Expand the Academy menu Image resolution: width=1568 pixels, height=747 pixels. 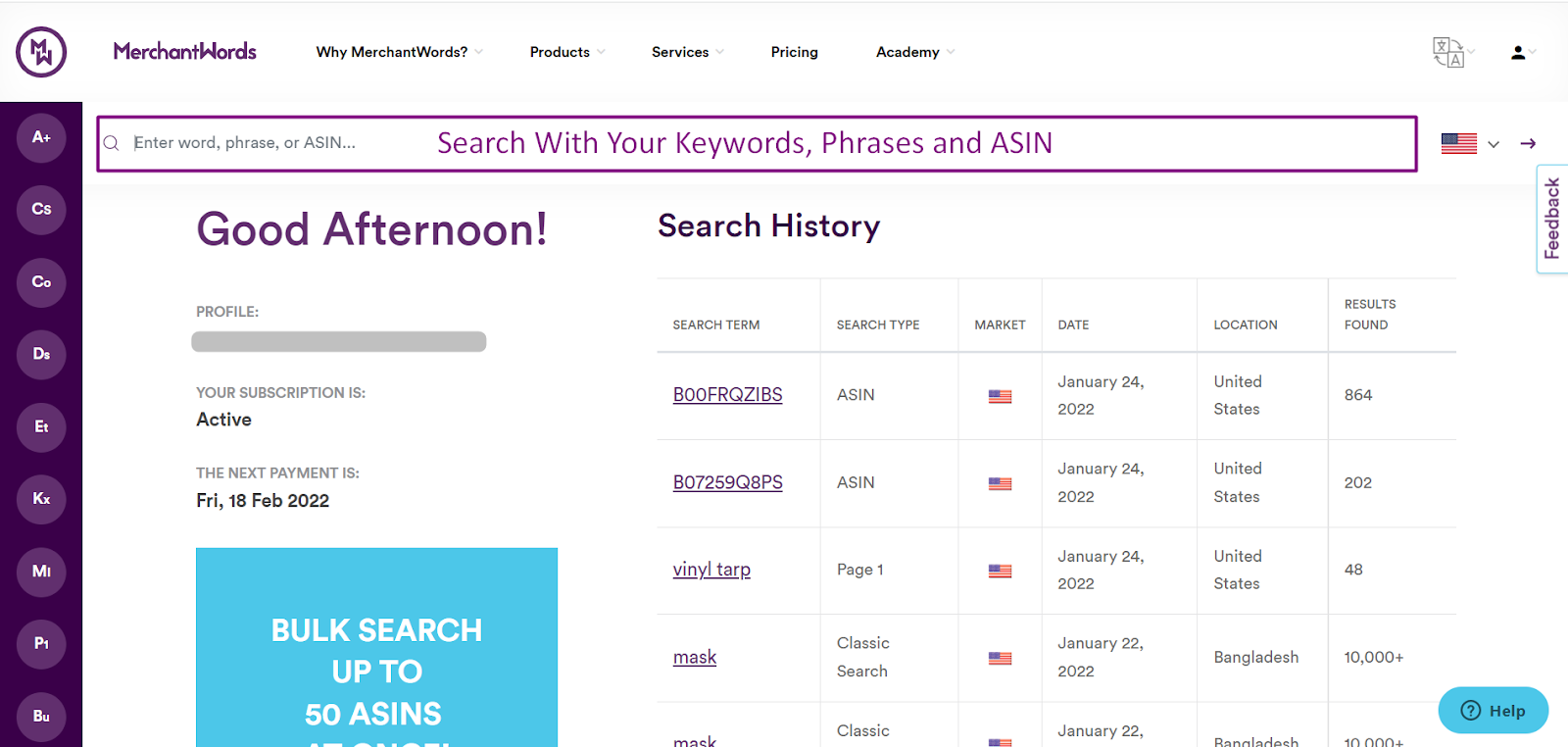pos(915,52)
